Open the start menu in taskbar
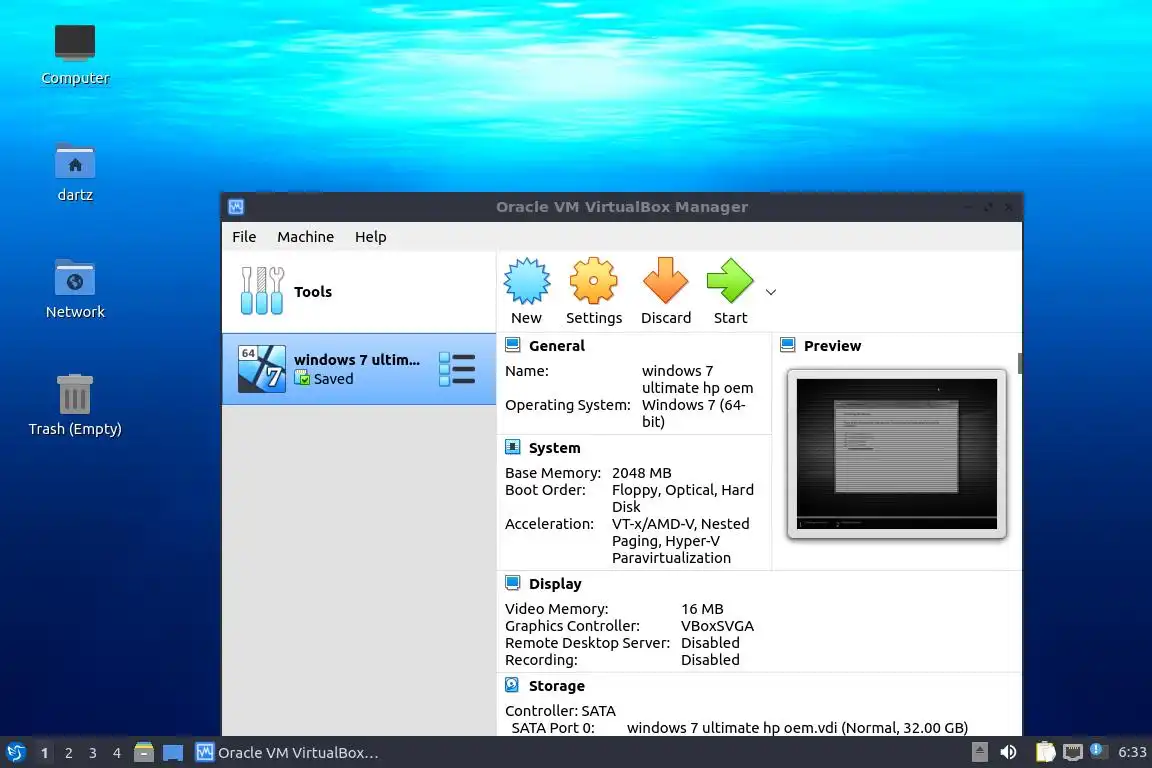This screenshot has height=768, width=1152. (15, 753)
